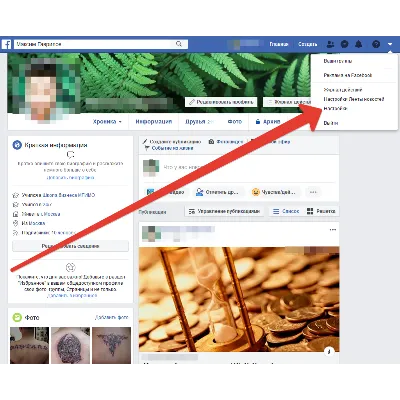Screen dimensions: 400x400
Task: Click the search magnifier icon
Action: (179, 44)
